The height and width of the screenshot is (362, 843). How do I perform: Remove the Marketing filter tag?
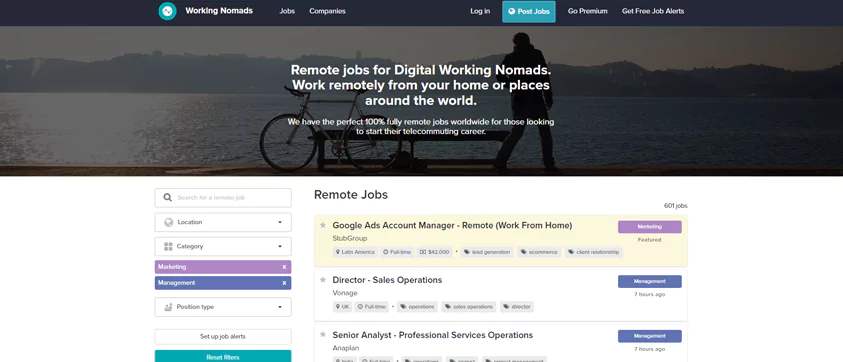coord(284,267)
